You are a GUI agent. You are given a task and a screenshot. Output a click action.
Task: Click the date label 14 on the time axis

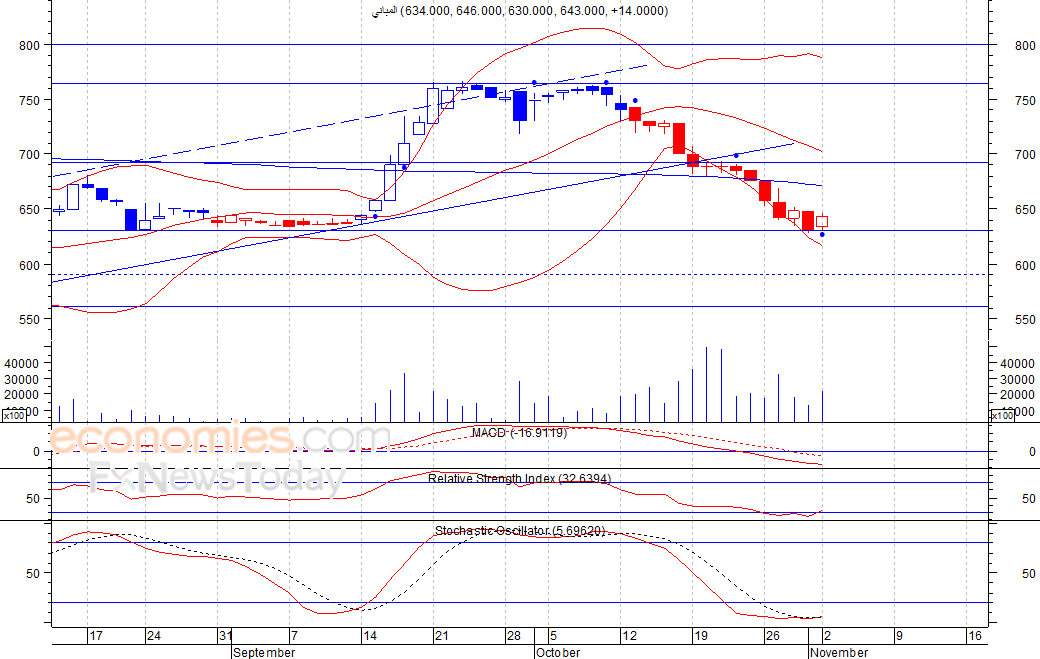(x=369, y=636)
